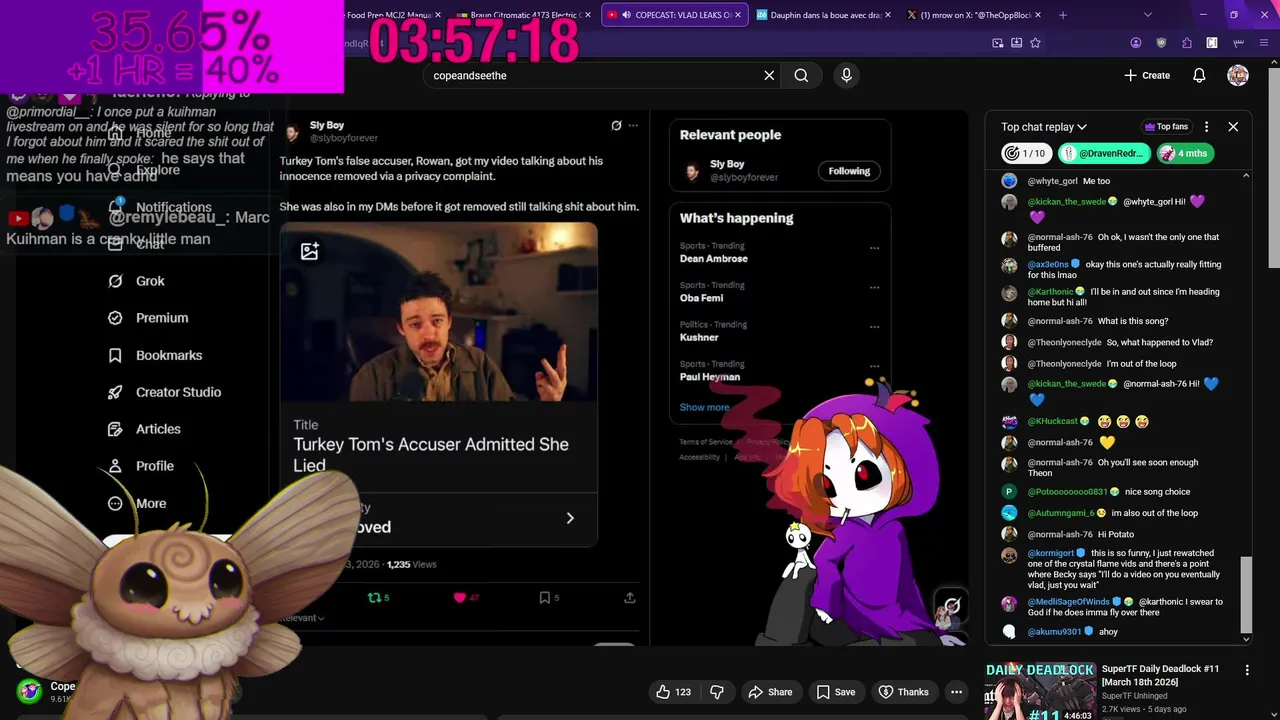The image size is (1280, 720).
Task: Open menu for SuperTF Daily Deadlock video
Action: [x=1247, y=670]
